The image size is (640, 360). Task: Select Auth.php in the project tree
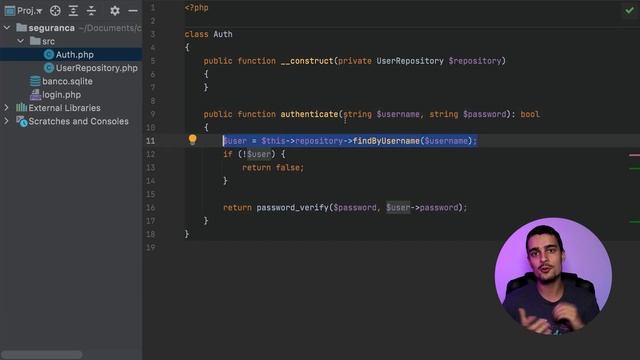pyautogui.click(x=71, y=54)
